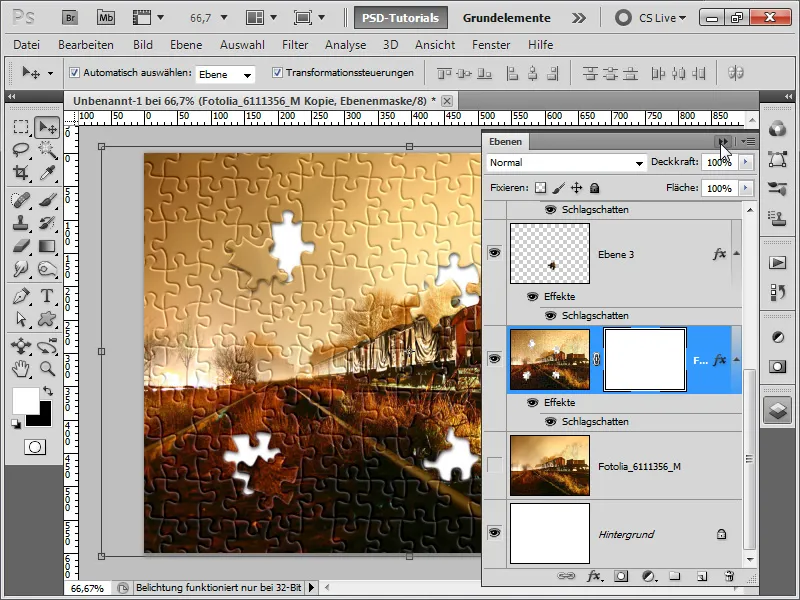Select the Eraser tool

pyautogui.click(x=21, y=246)
